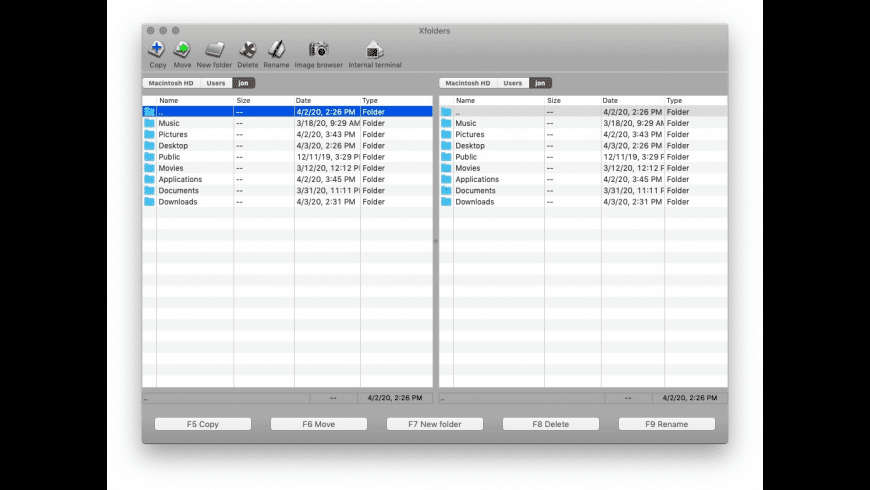Viewport: 870px width, 490px height.
Task: Click the Delete toolbar icon
Action: [x=247, y=50]
